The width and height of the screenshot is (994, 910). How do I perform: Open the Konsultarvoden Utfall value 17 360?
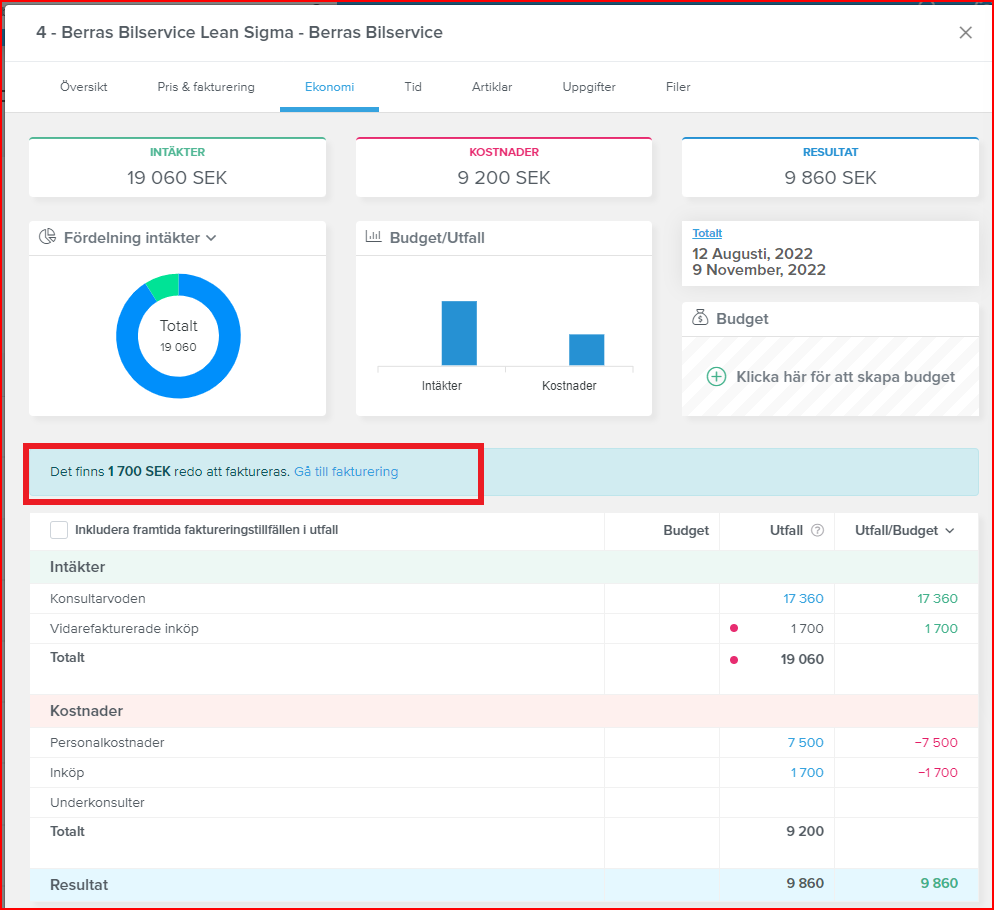[803, 599]
